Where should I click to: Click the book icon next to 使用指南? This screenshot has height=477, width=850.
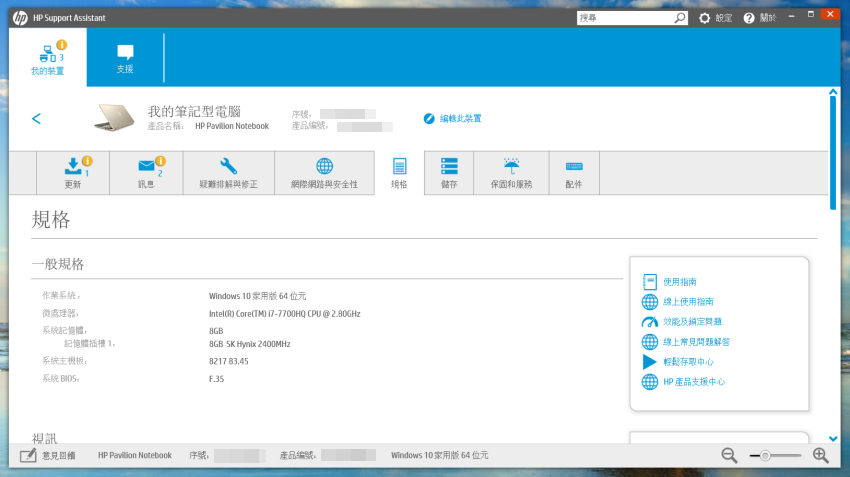point(649,282)
